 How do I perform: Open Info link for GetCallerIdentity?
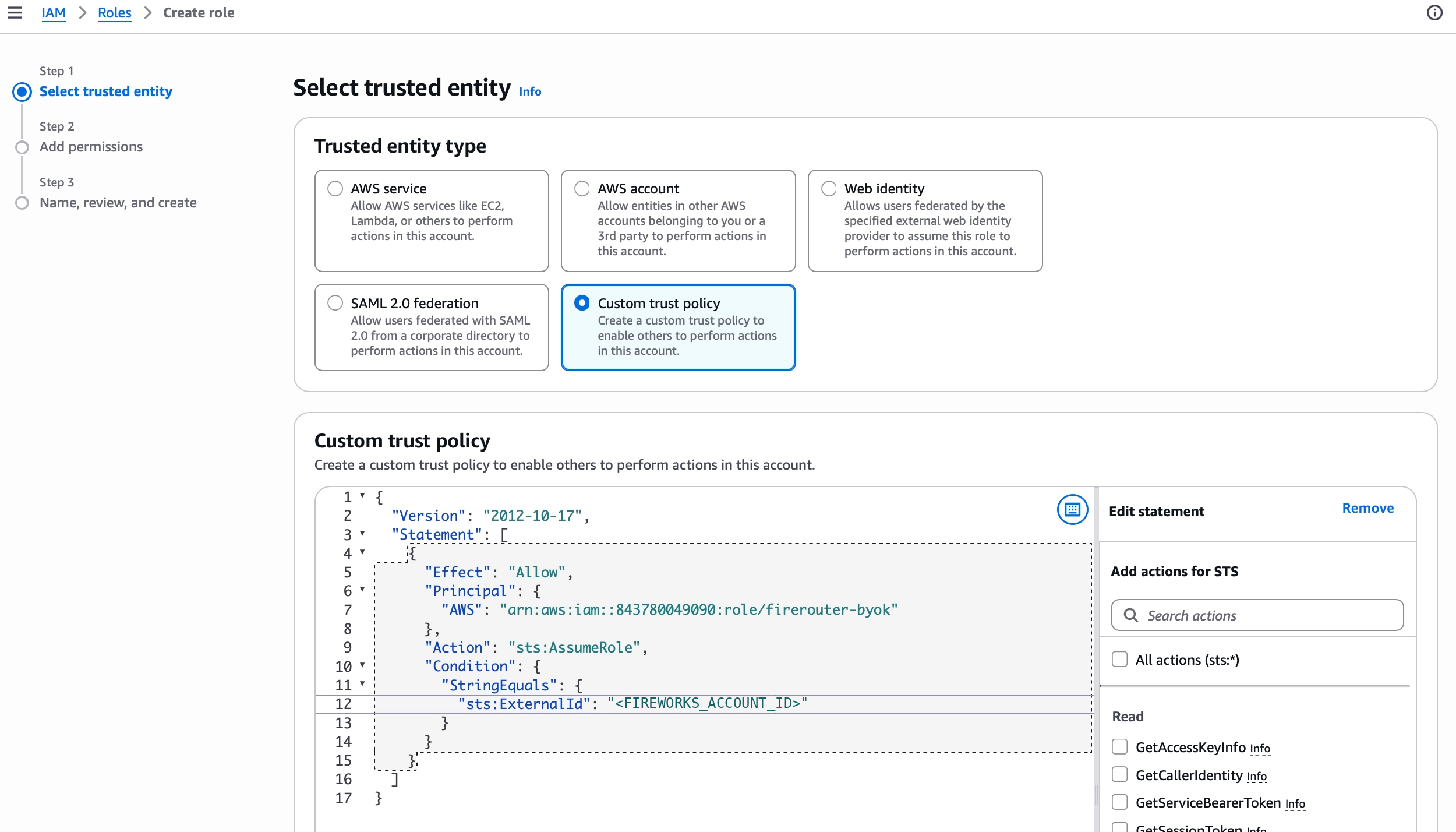click(x=1257, y=777)
